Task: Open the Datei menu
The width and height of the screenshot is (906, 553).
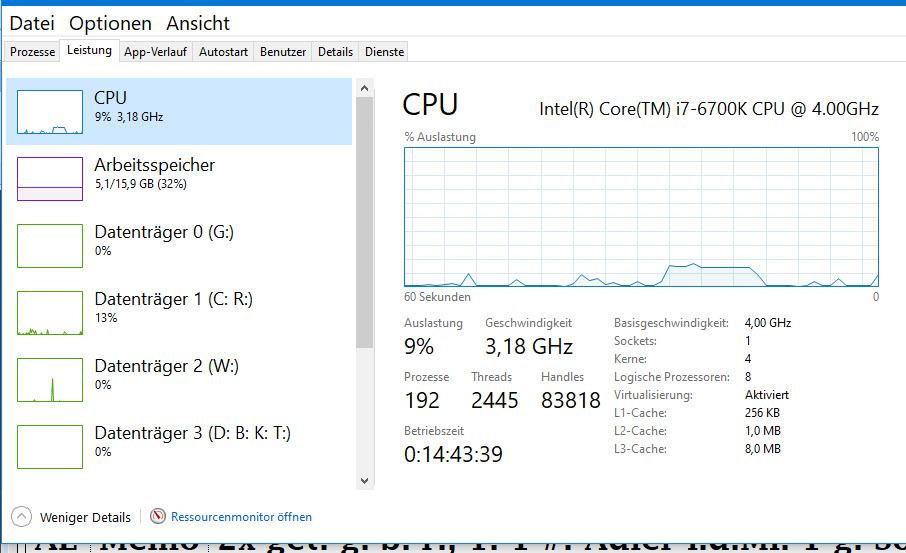Action: pos(32,23)
